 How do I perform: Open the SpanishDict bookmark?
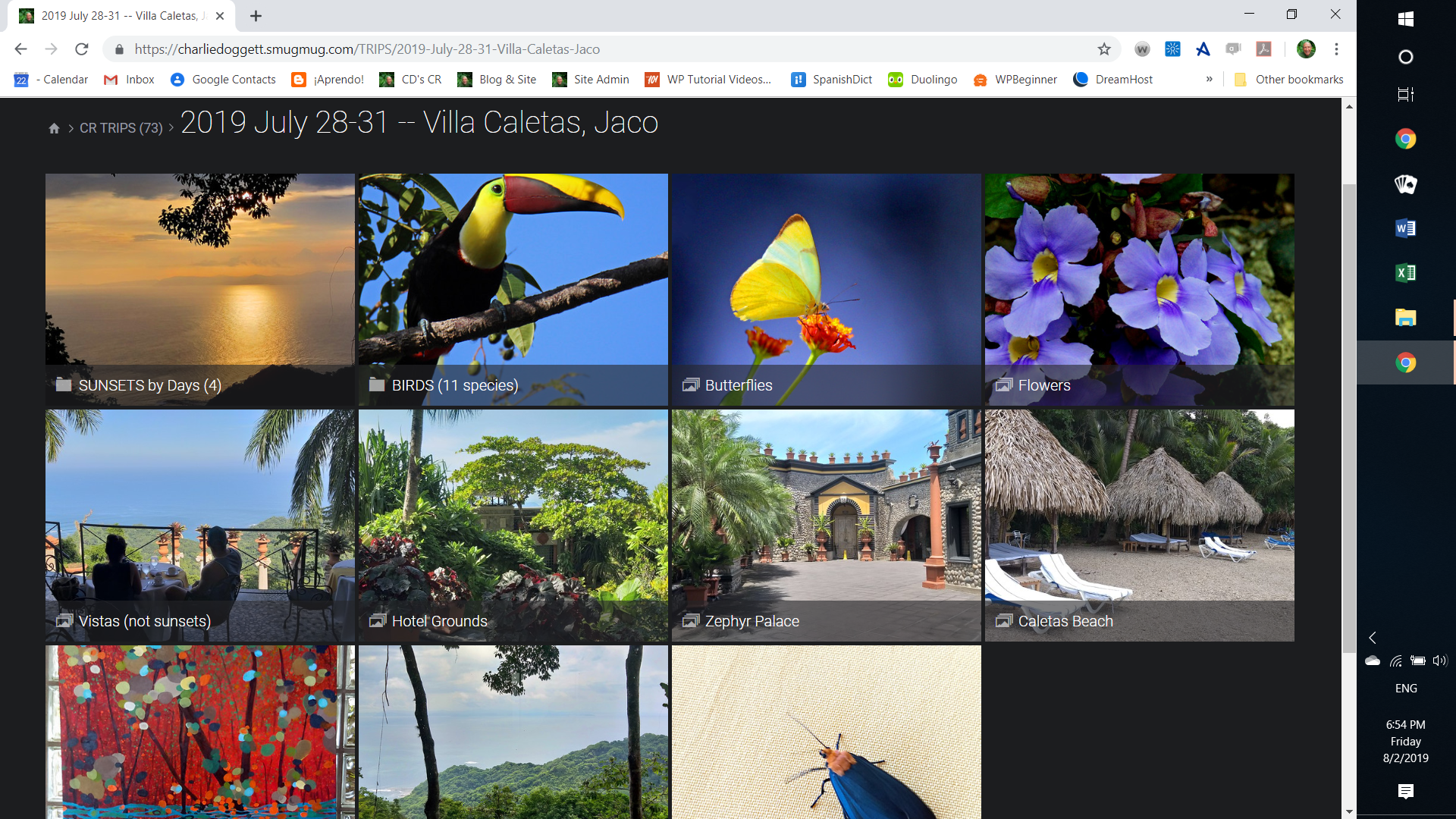831,80
